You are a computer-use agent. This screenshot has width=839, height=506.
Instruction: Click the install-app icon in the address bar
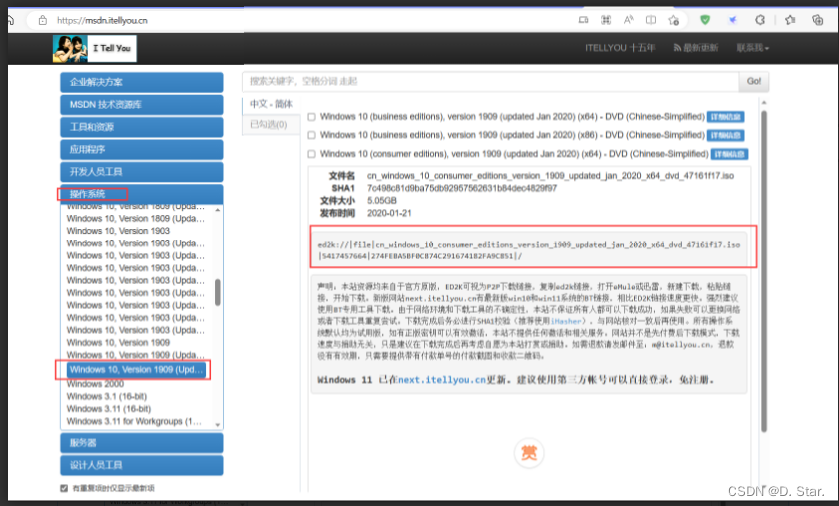click(583, 20)
